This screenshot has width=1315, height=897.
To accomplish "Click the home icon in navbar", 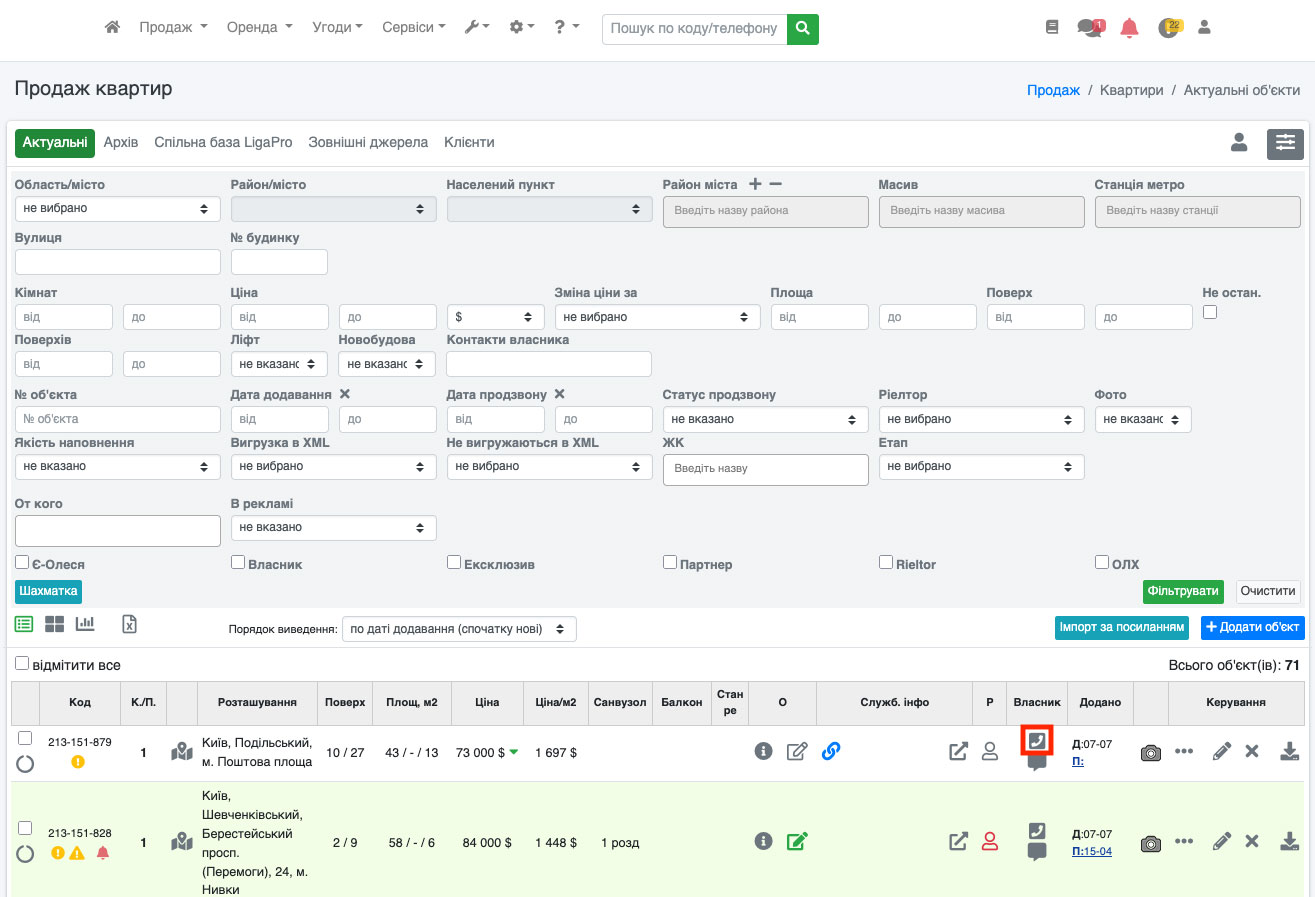I will point(113,28).
